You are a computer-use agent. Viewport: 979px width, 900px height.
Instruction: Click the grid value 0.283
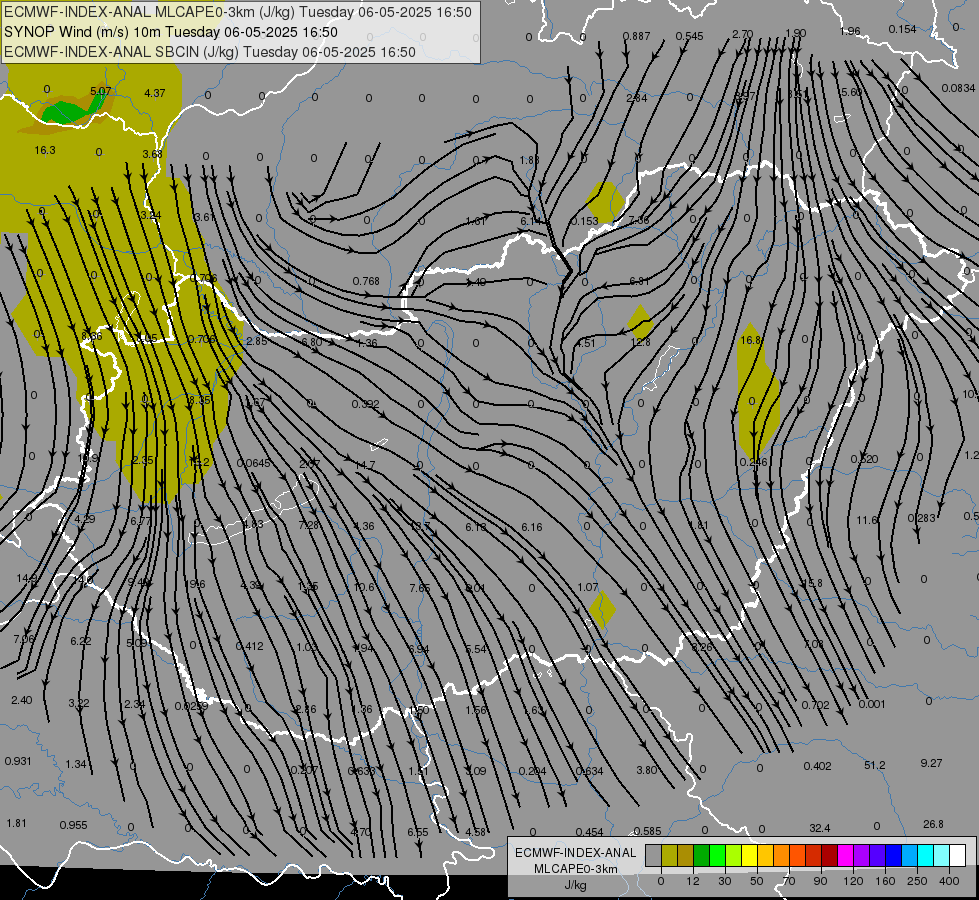922,518
